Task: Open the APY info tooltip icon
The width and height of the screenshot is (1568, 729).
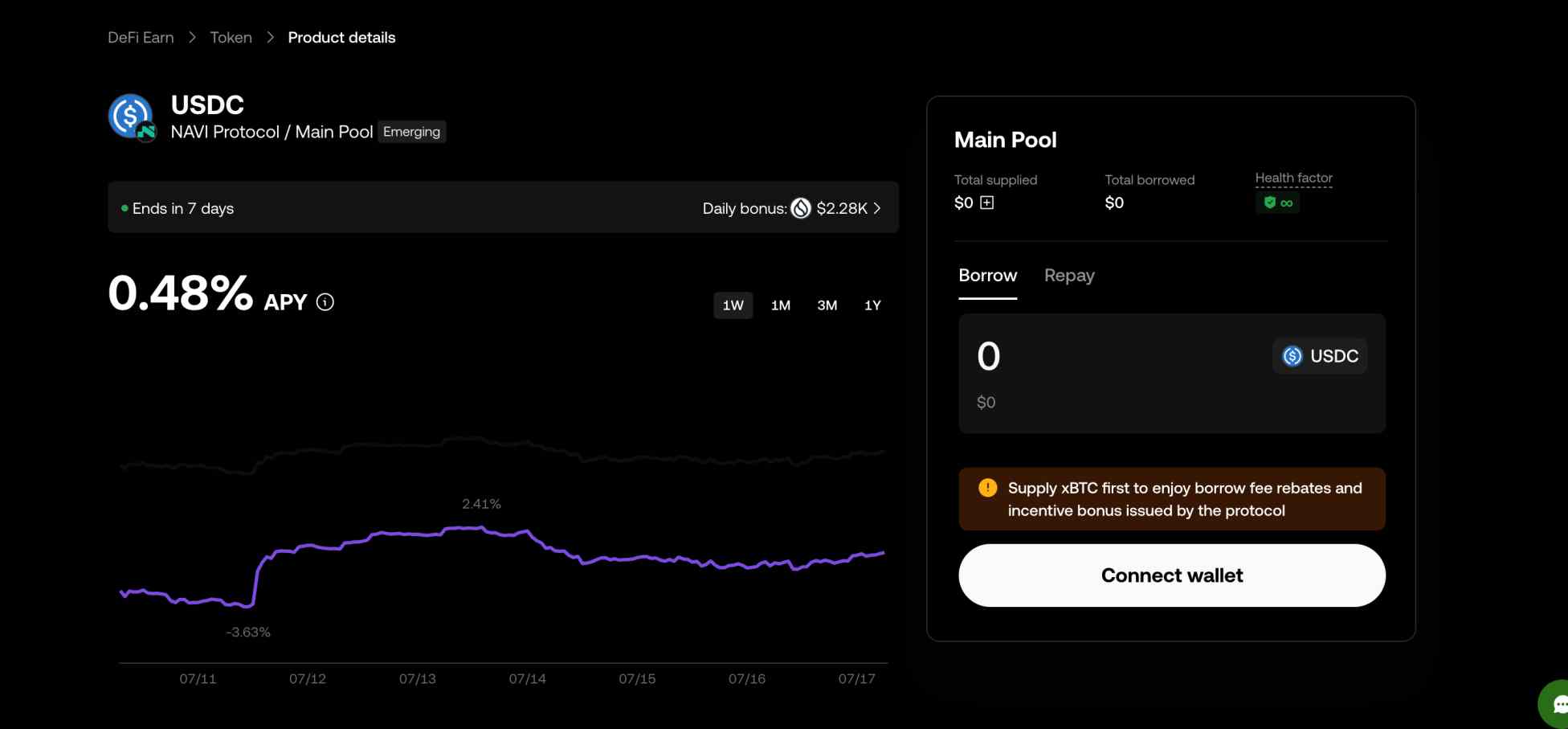Action: coord(325,302)
